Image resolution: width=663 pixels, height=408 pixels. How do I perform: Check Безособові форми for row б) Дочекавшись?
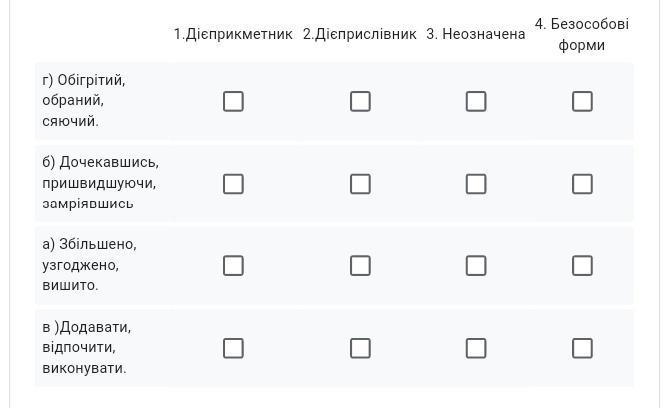(582, 184)
